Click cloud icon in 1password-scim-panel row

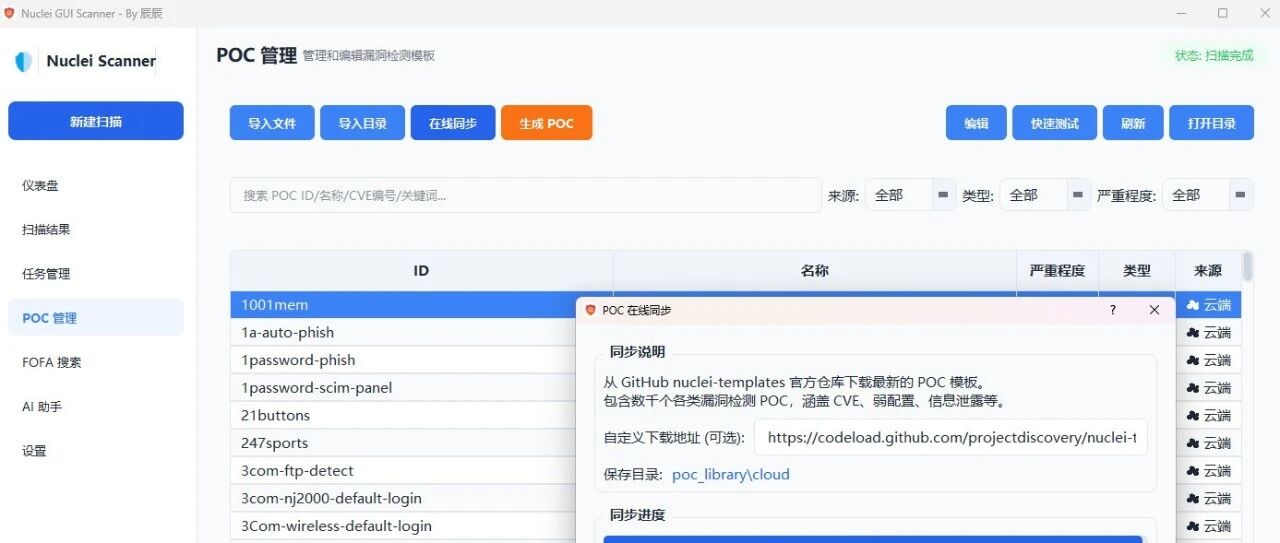(1192, 388)
